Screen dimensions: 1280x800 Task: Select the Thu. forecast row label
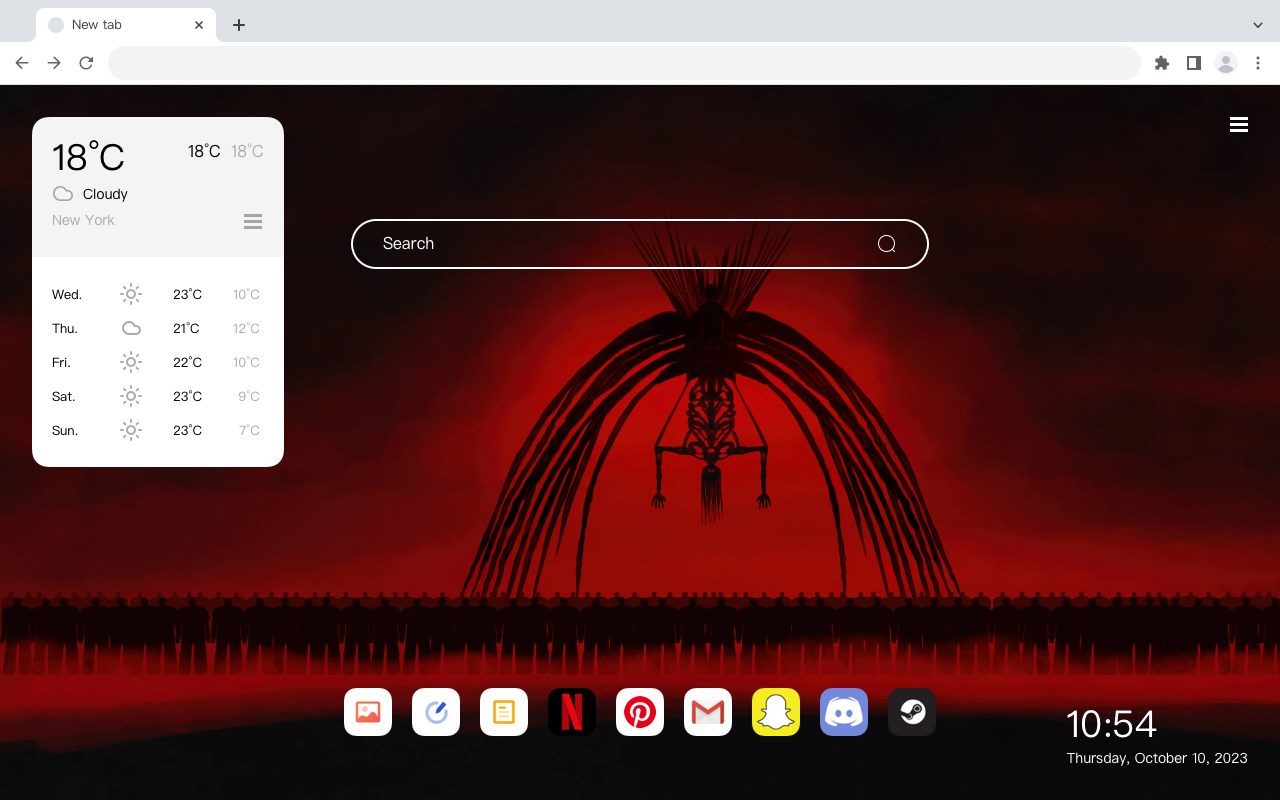(x=65, y=328)
